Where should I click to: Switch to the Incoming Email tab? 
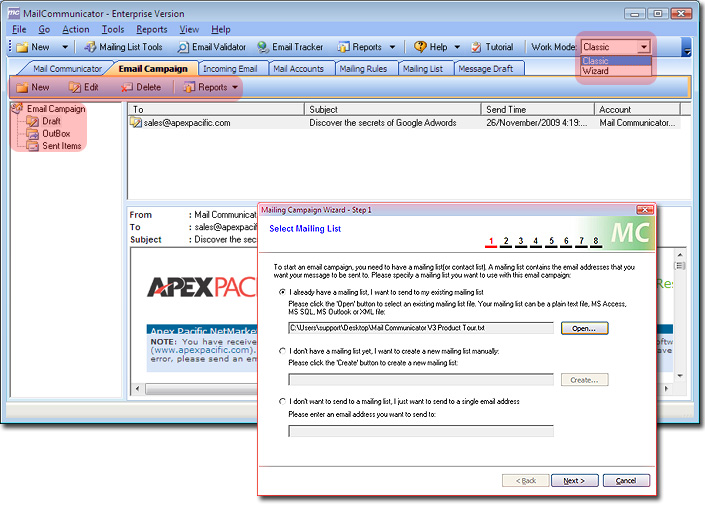click(x=230, y=69)
